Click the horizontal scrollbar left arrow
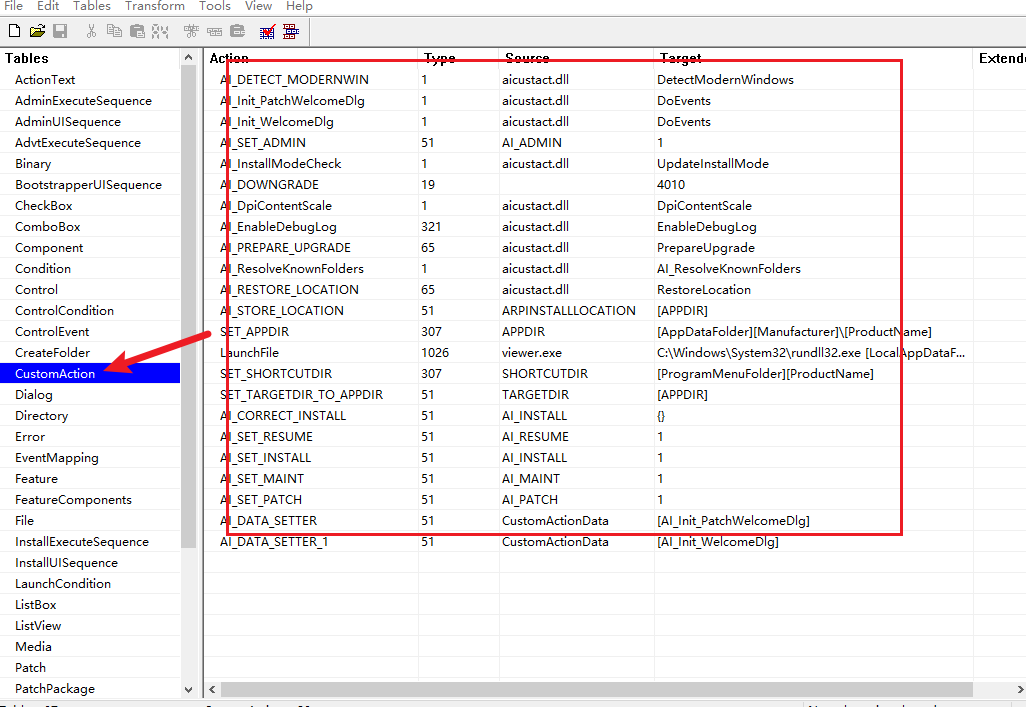 pyautogui.click(x=213, y=690)
